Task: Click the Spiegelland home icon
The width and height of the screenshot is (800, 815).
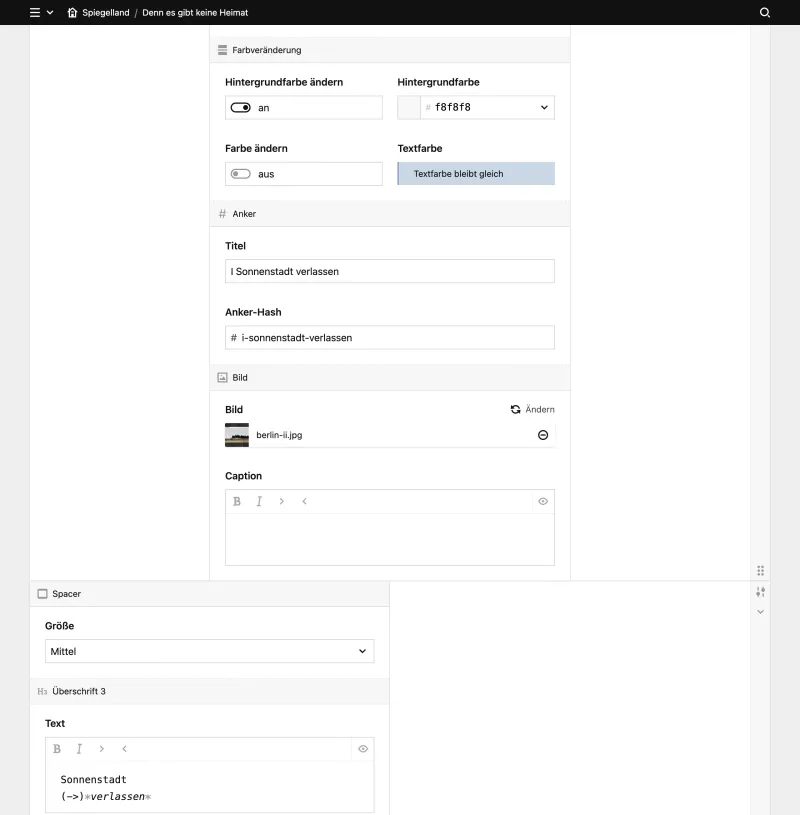Action: [x=70, y=13]
